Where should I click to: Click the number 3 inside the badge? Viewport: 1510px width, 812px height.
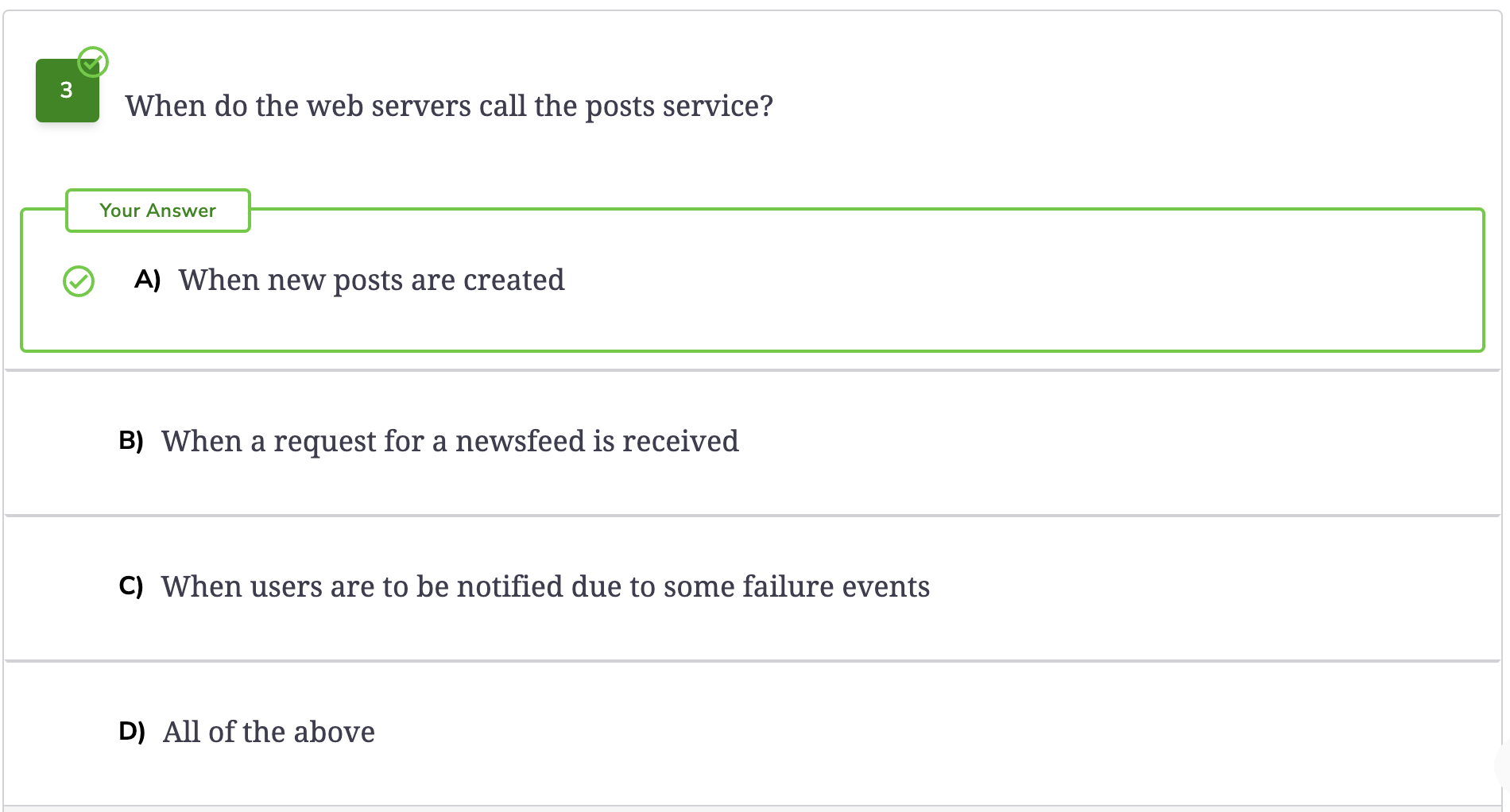[67, 91]
